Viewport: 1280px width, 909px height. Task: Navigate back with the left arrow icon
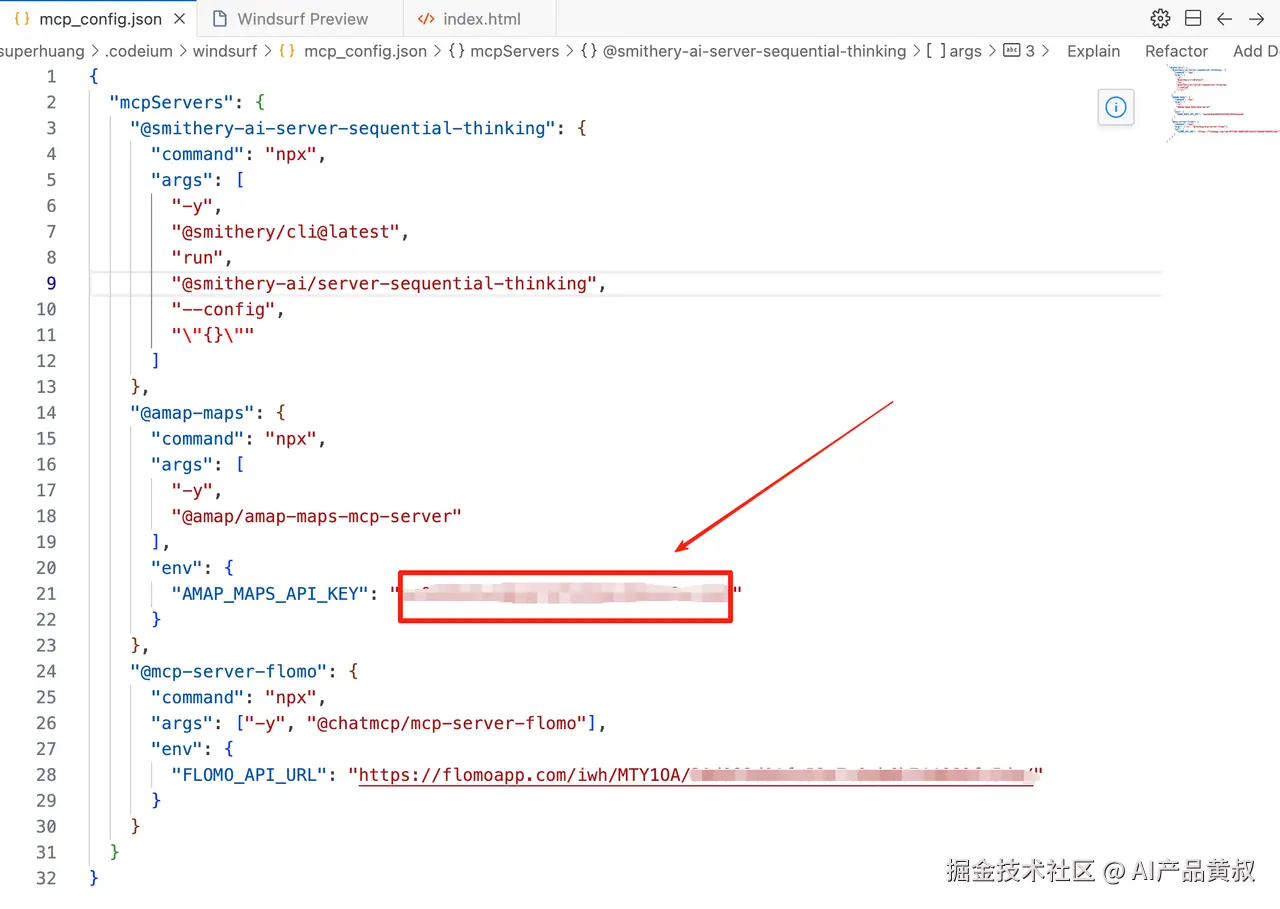coord(1224,19)
